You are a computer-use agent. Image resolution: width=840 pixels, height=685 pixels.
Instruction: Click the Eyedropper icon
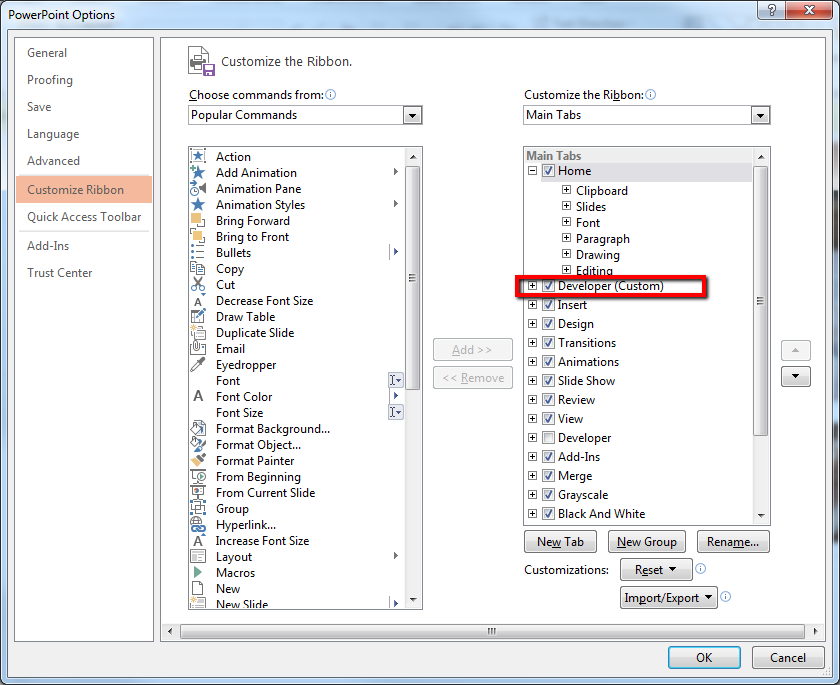click(x=198, y=365)
